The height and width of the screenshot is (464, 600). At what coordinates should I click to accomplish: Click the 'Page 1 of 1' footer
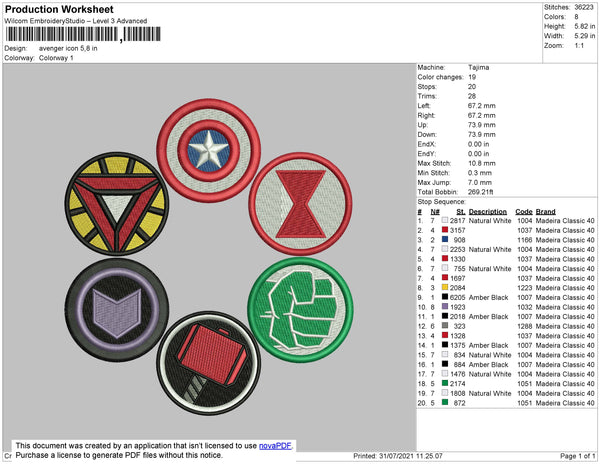577,456
